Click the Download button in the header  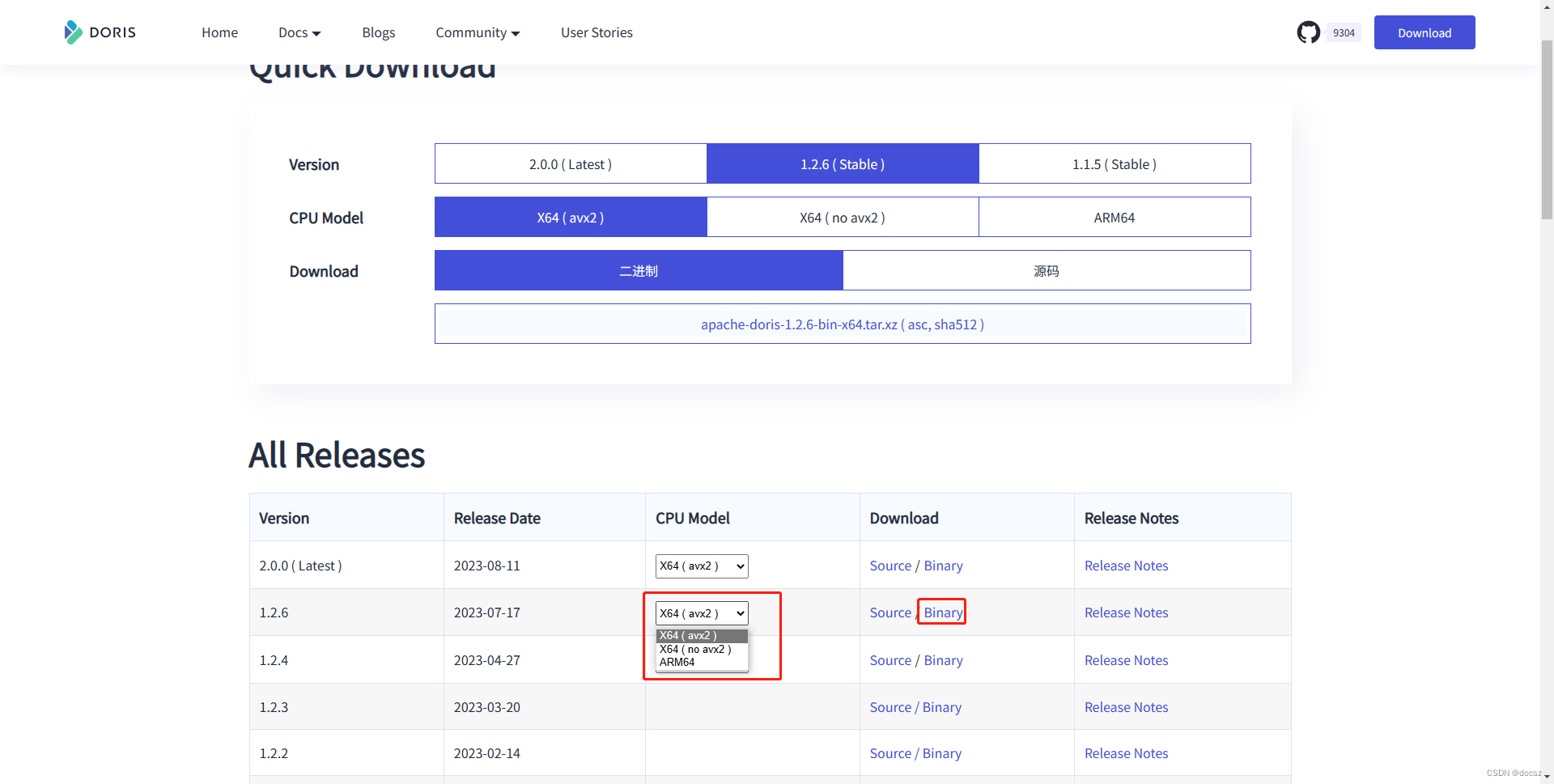pos(1424,32)
